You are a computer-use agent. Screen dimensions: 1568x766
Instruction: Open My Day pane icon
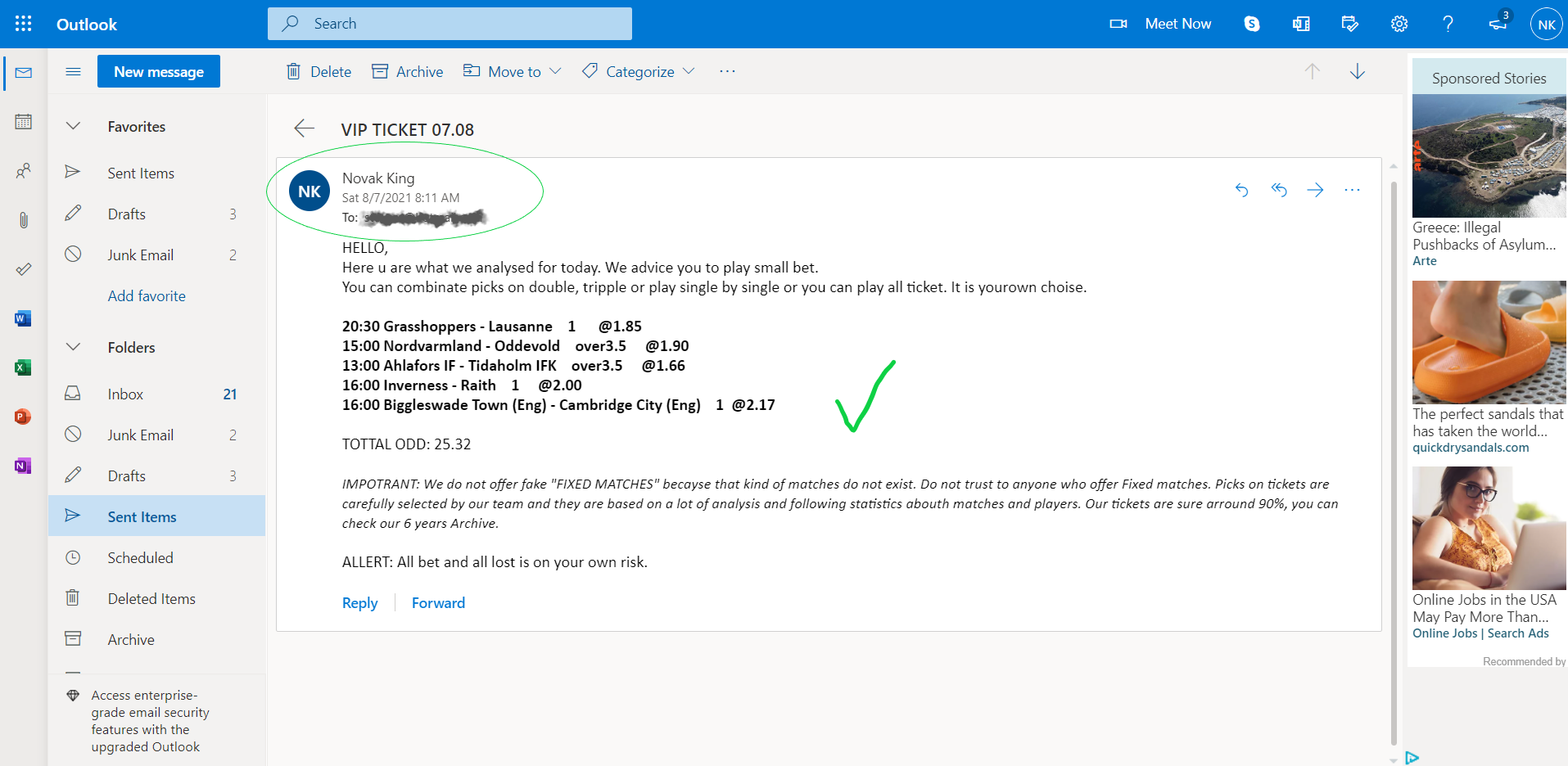point(1349,24)
